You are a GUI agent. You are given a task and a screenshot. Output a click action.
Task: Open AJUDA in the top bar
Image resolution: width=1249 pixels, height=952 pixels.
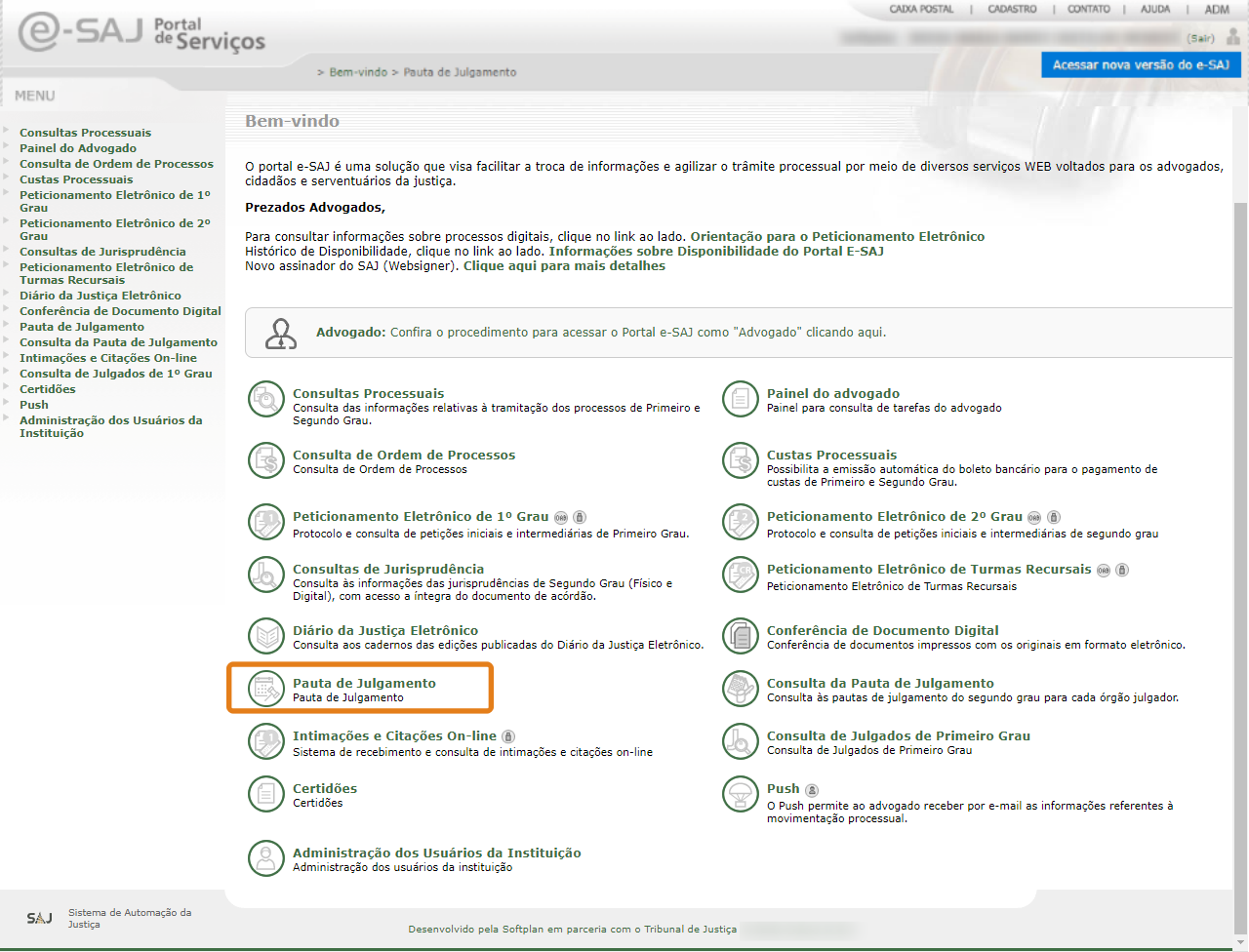coord(1155,9)
